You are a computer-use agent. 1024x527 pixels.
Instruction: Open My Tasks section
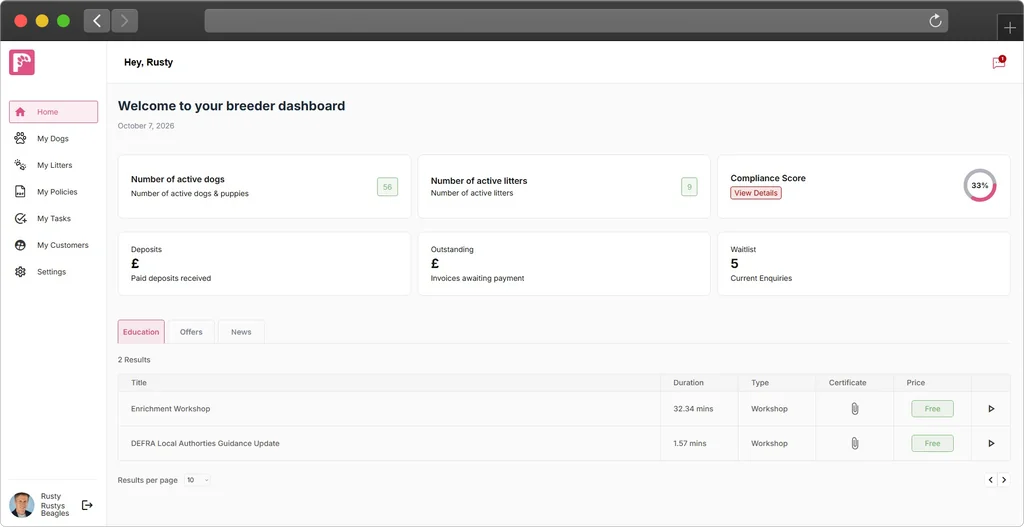[x=54, y=219]
